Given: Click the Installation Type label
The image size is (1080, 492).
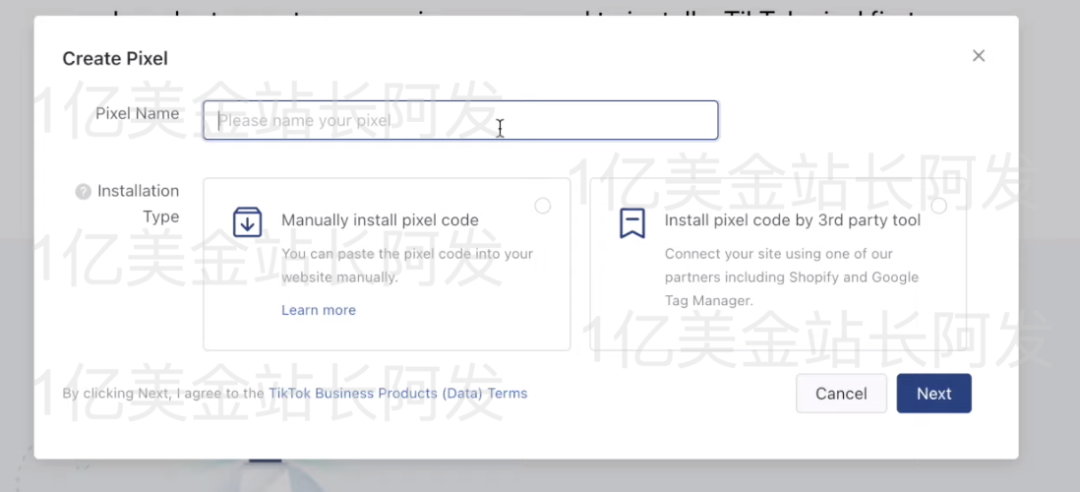Looking at the screenshot, I should (138, 203).
